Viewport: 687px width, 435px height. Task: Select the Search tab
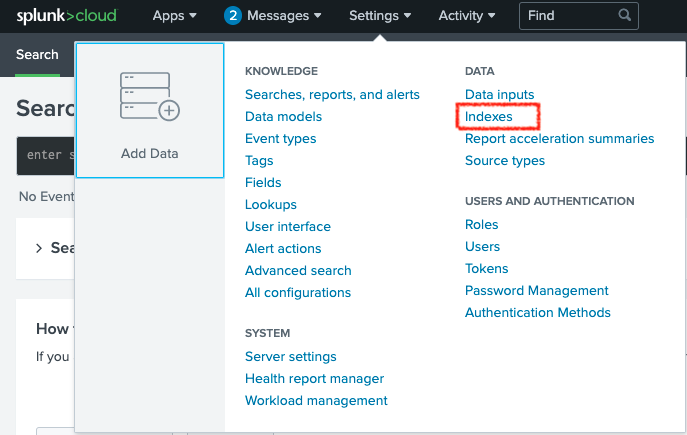[37, 55]
